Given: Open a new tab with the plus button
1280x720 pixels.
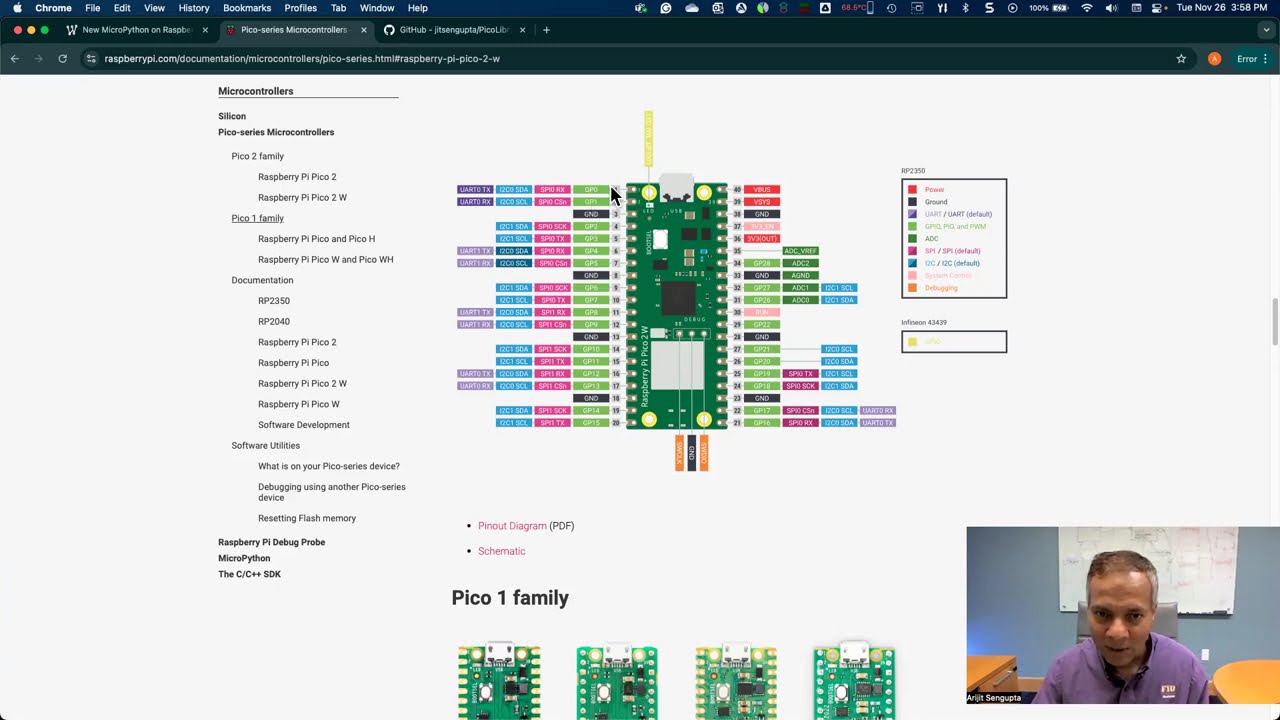Looking at the screenshot, I should (546, 30).
